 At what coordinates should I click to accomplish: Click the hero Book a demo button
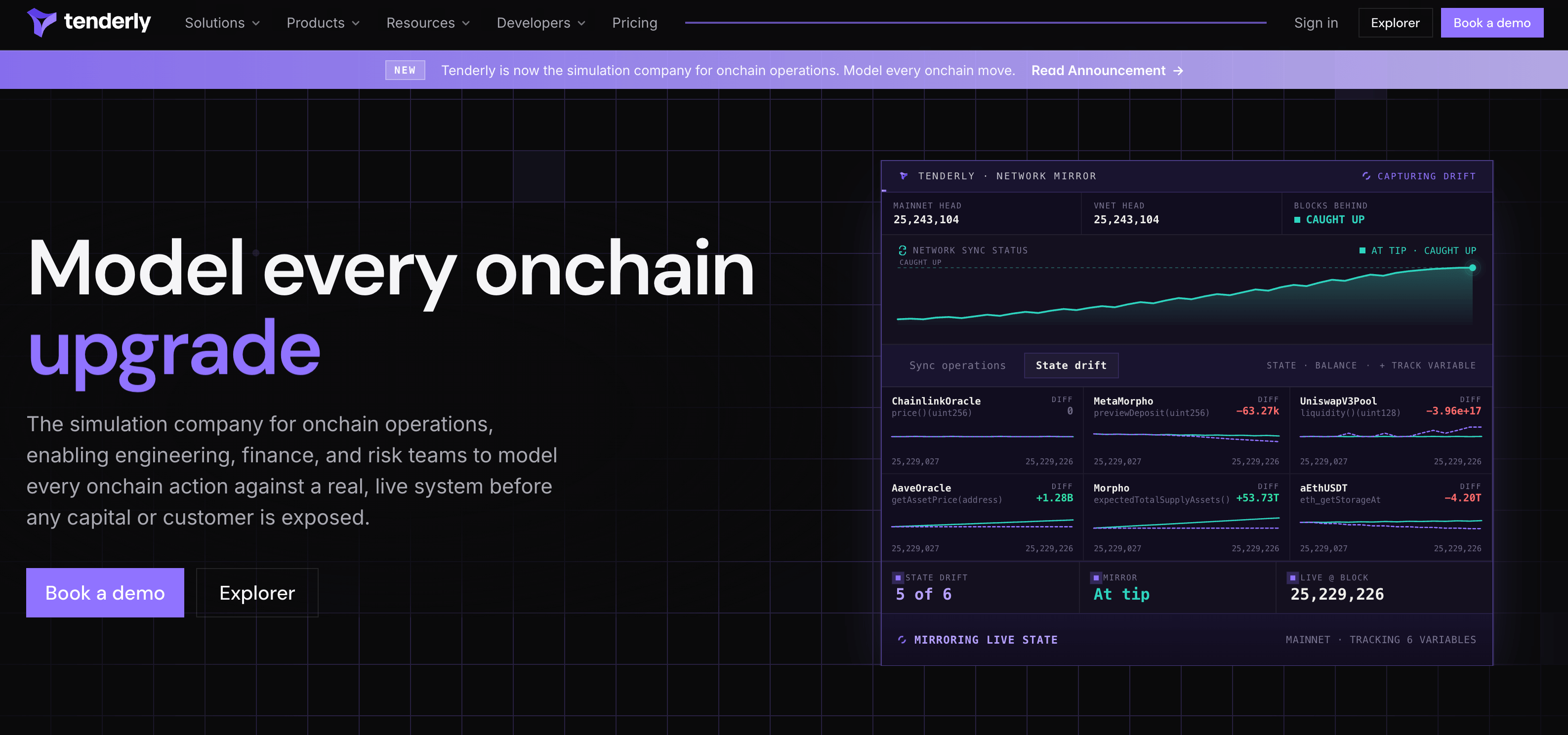(x=105, y=593)
